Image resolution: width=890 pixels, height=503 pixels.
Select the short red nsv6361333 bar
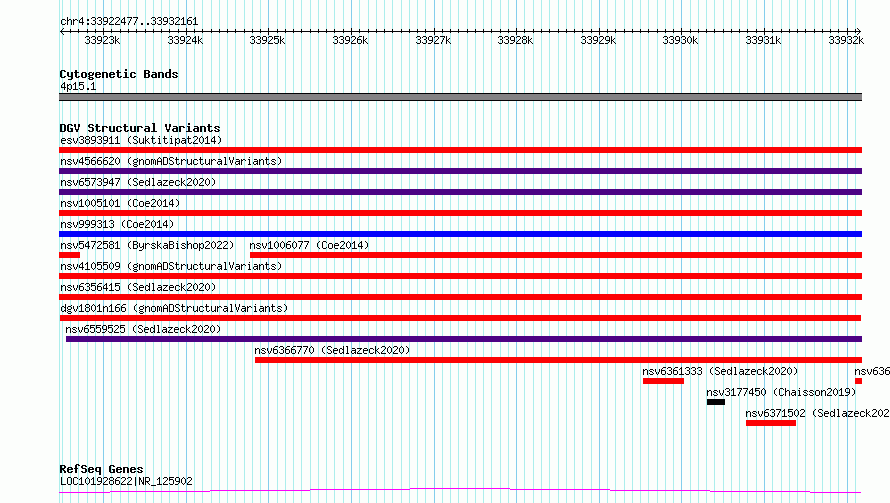point(664,381)
